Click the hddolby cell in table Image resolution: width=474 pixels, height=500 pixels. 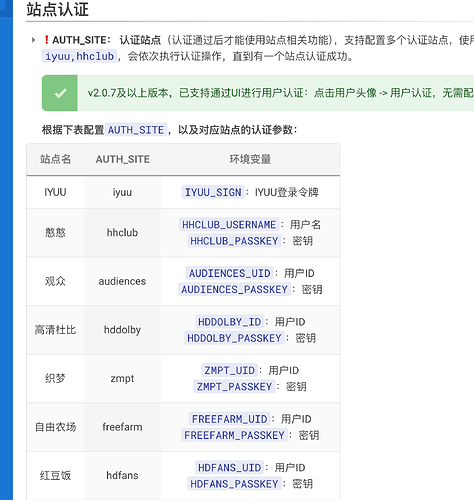[x=122, y=330]
